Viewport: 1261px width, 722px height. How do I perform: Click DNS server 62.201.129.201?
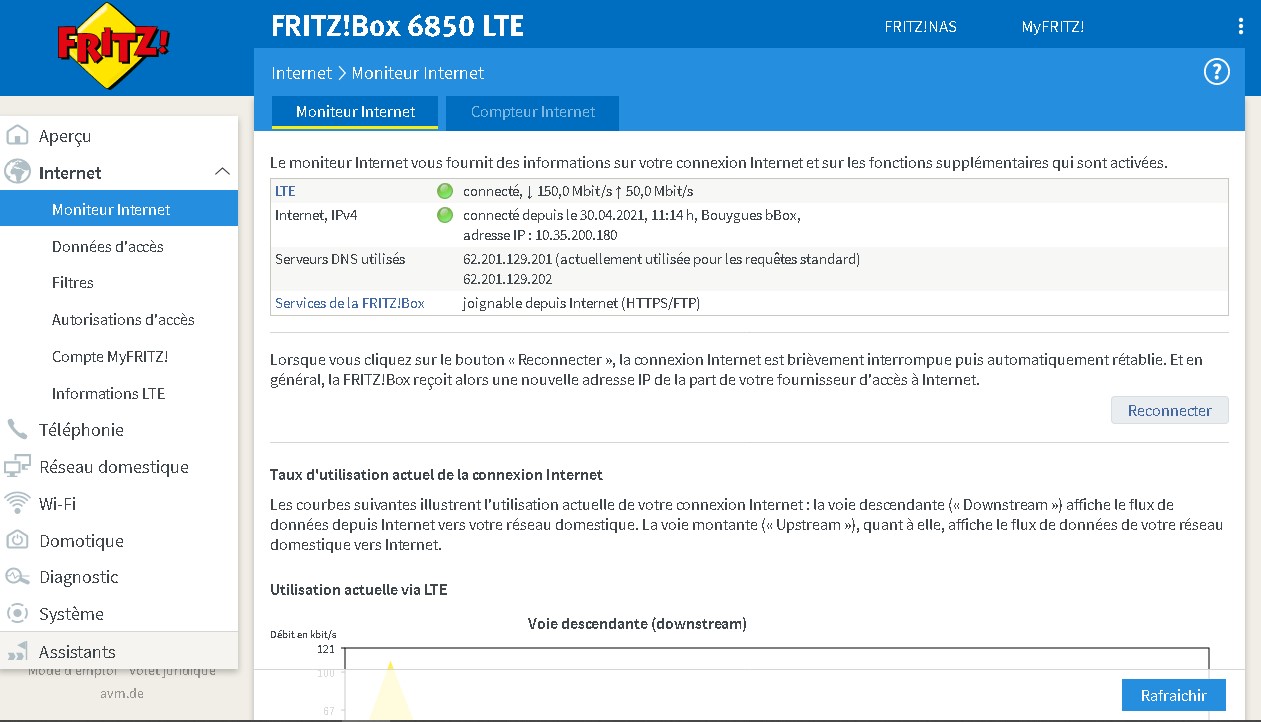point(507,259)
